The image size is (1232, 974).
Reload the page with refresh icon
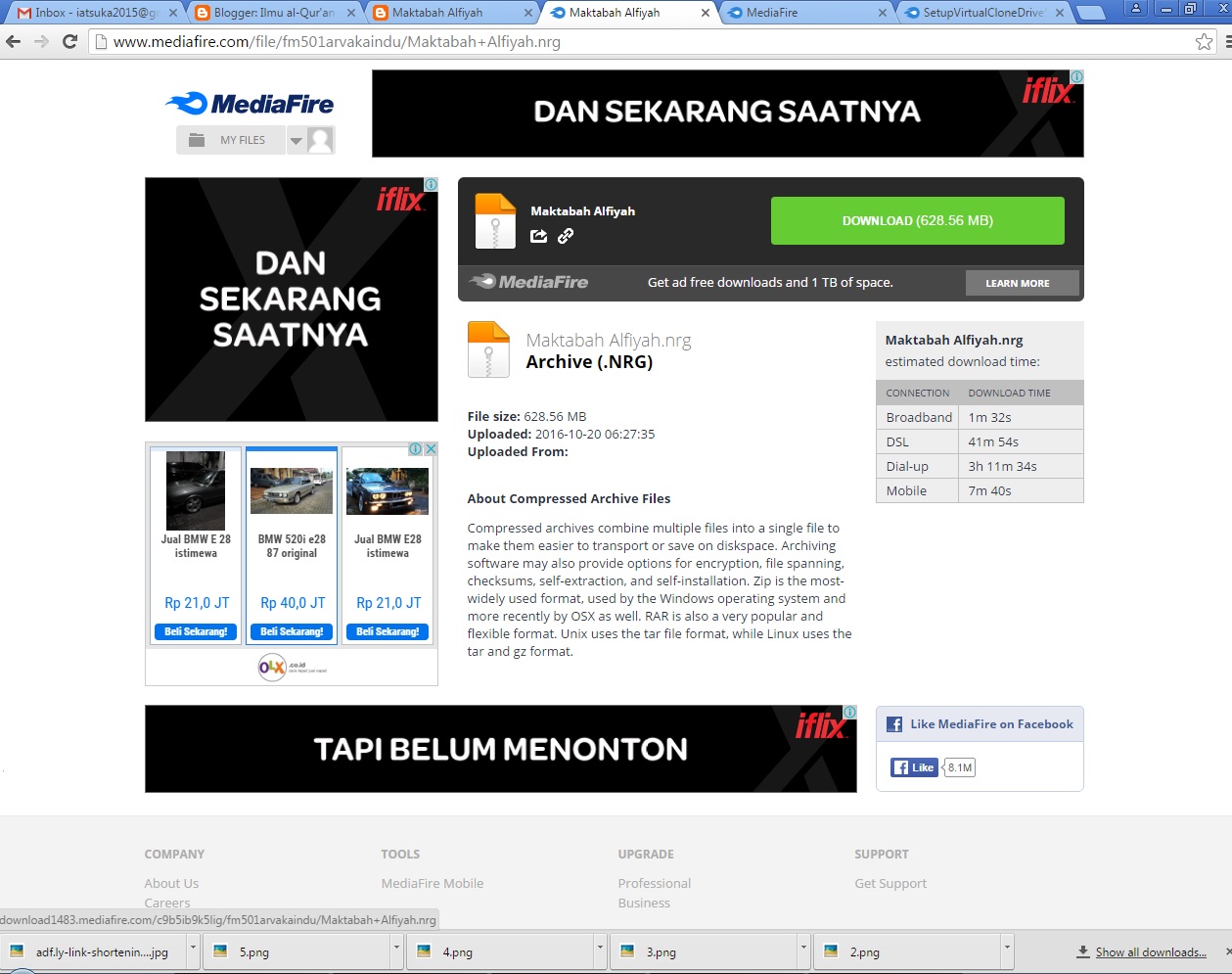[x=69, y=41]
